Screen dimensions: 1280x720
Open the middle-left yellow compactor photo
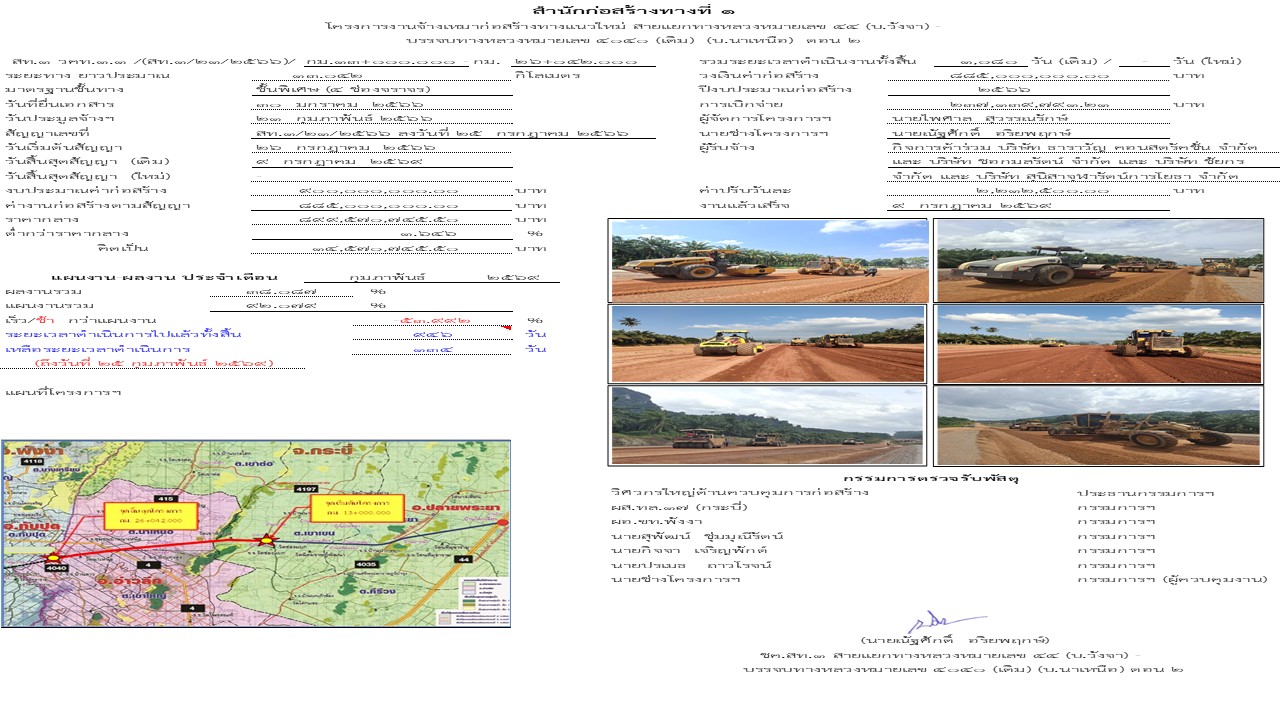769,344
